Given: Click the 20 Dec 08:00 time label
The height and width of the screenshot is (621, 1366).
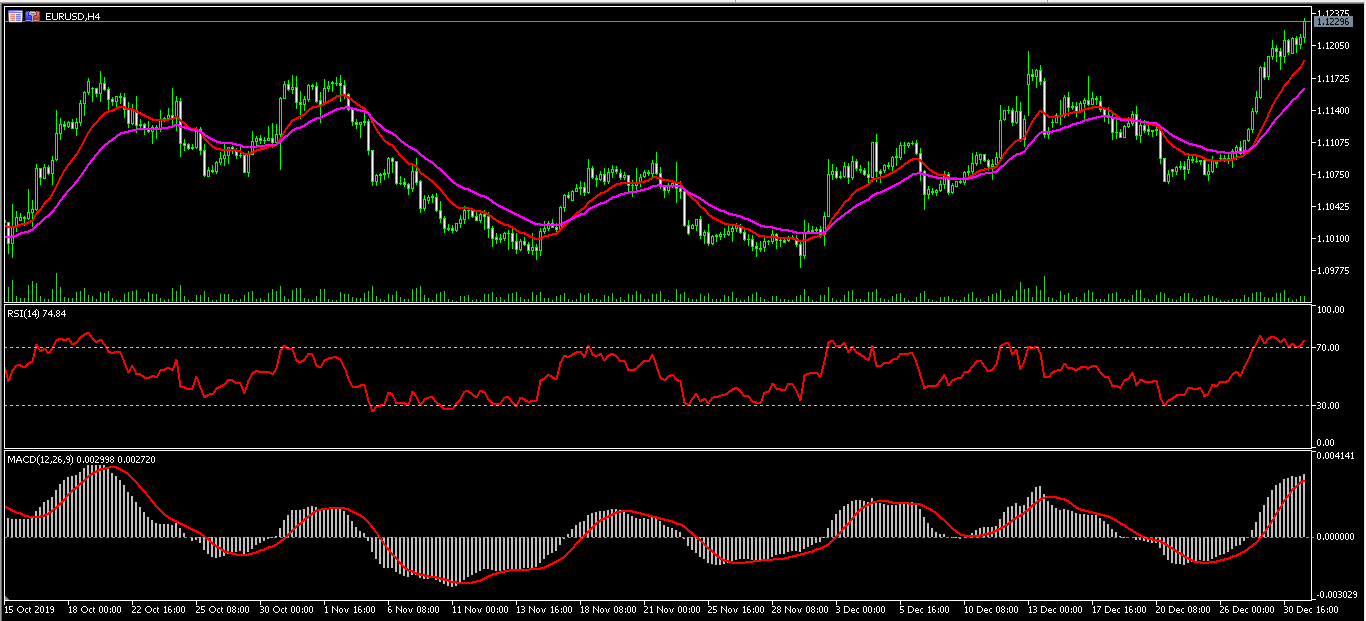Looking at the screenshot, I should point(1182,608).
